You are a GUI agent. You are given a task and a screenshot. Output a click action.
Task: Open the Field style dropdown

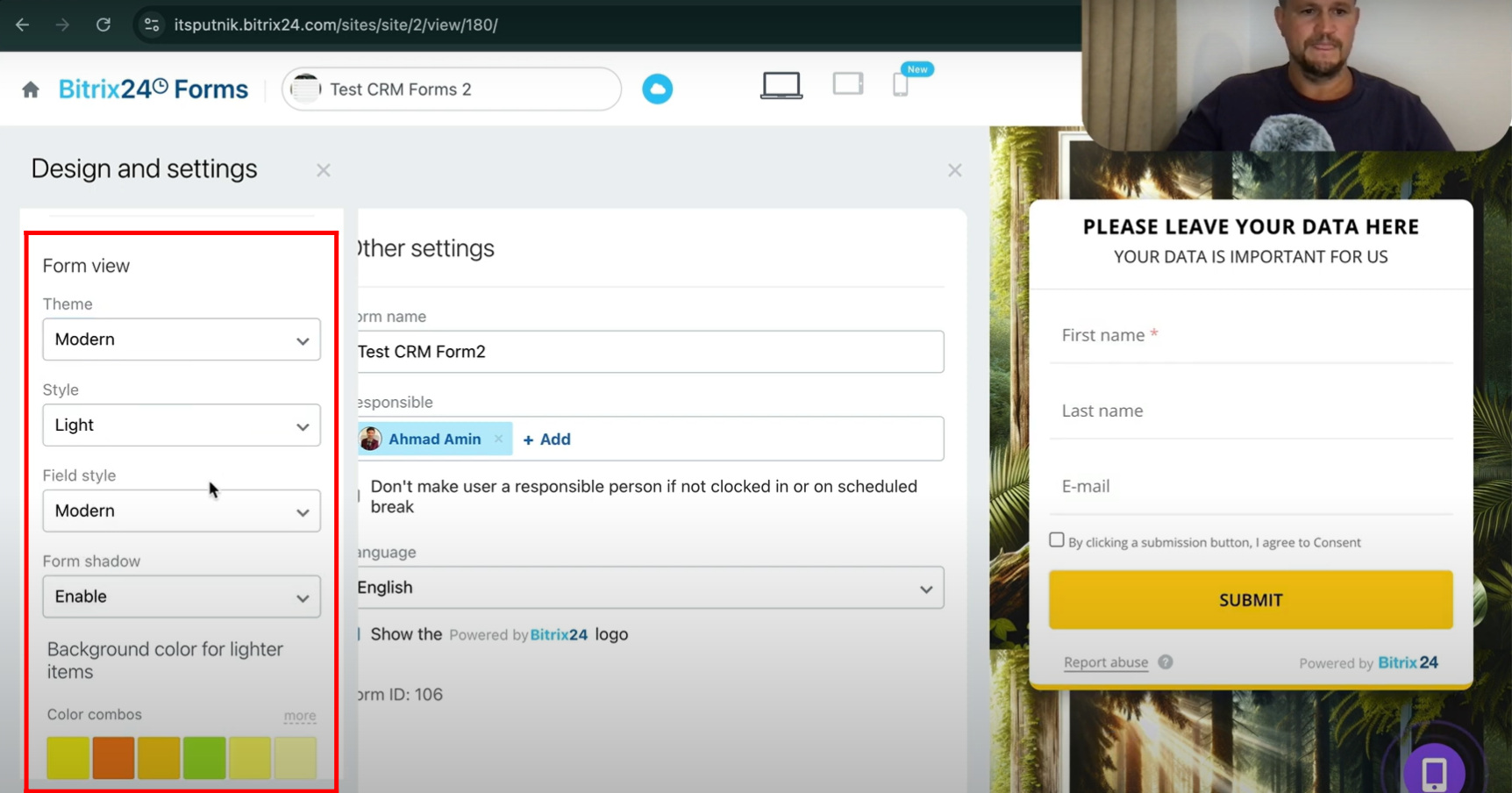point(182,511)
